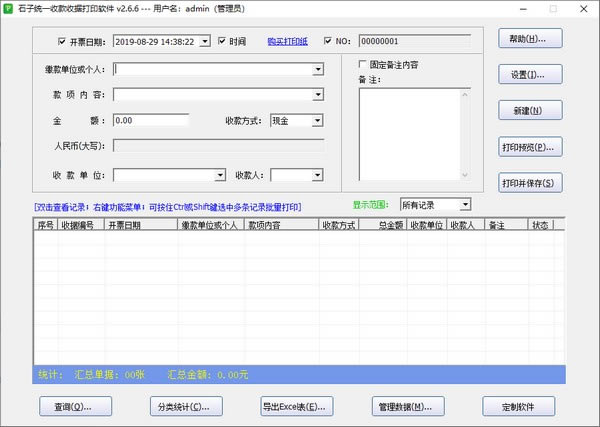Enable the 固定备注内容 checkbox
The height and width of the screenshot is (427, 600).
tap(362, 65)
